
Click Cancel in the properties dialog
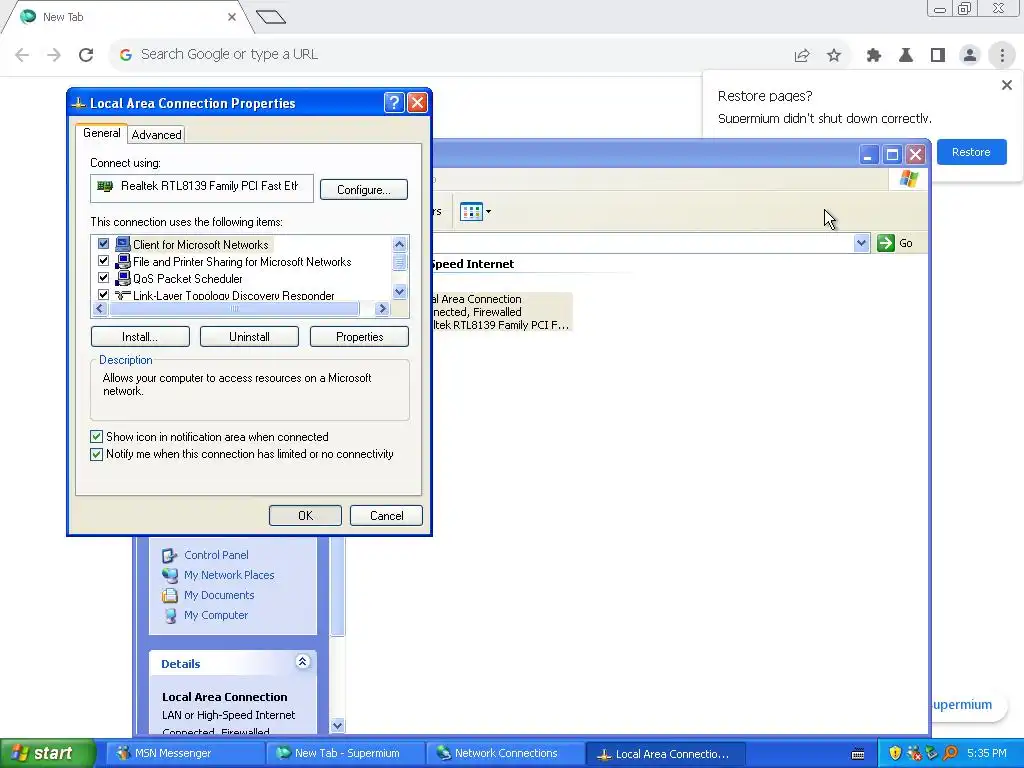pos(386,516)
